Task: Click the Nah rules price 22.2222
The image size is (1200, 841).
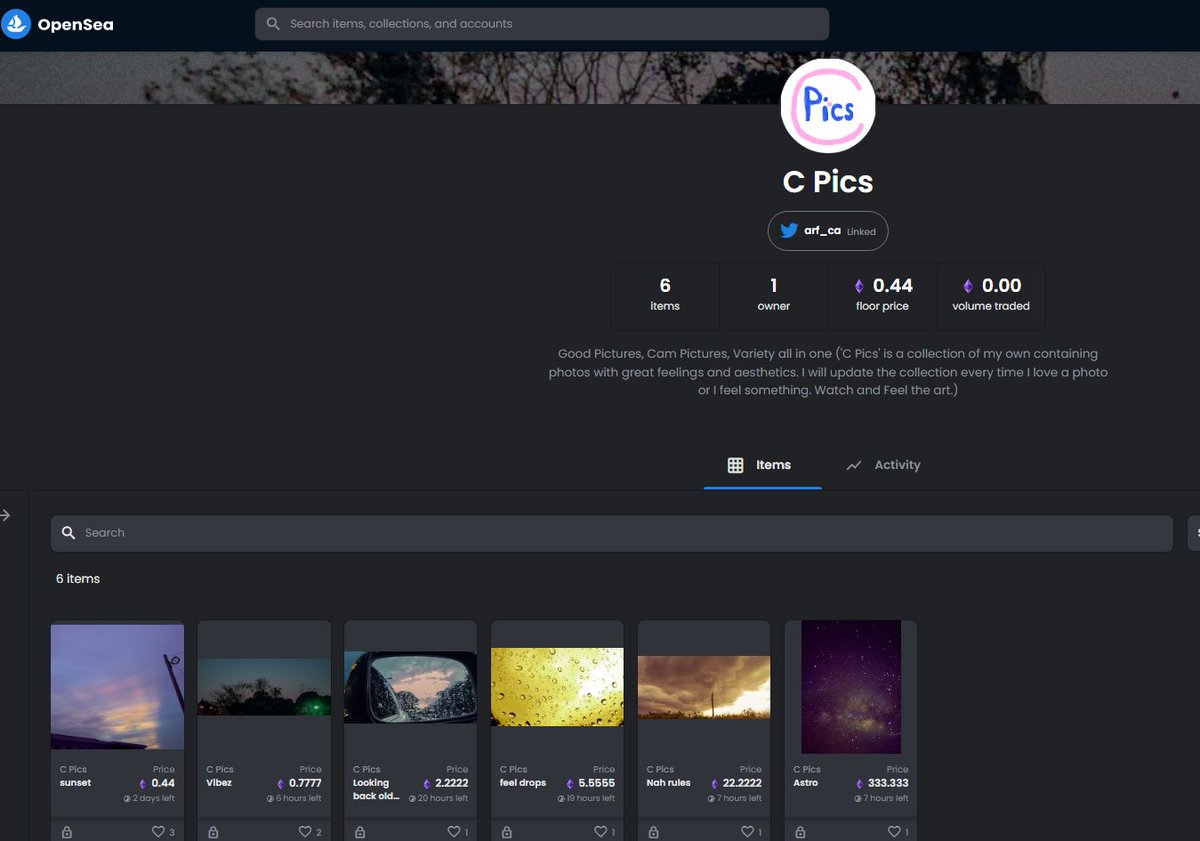Action: pyautogui.click(x=742, y=783)
